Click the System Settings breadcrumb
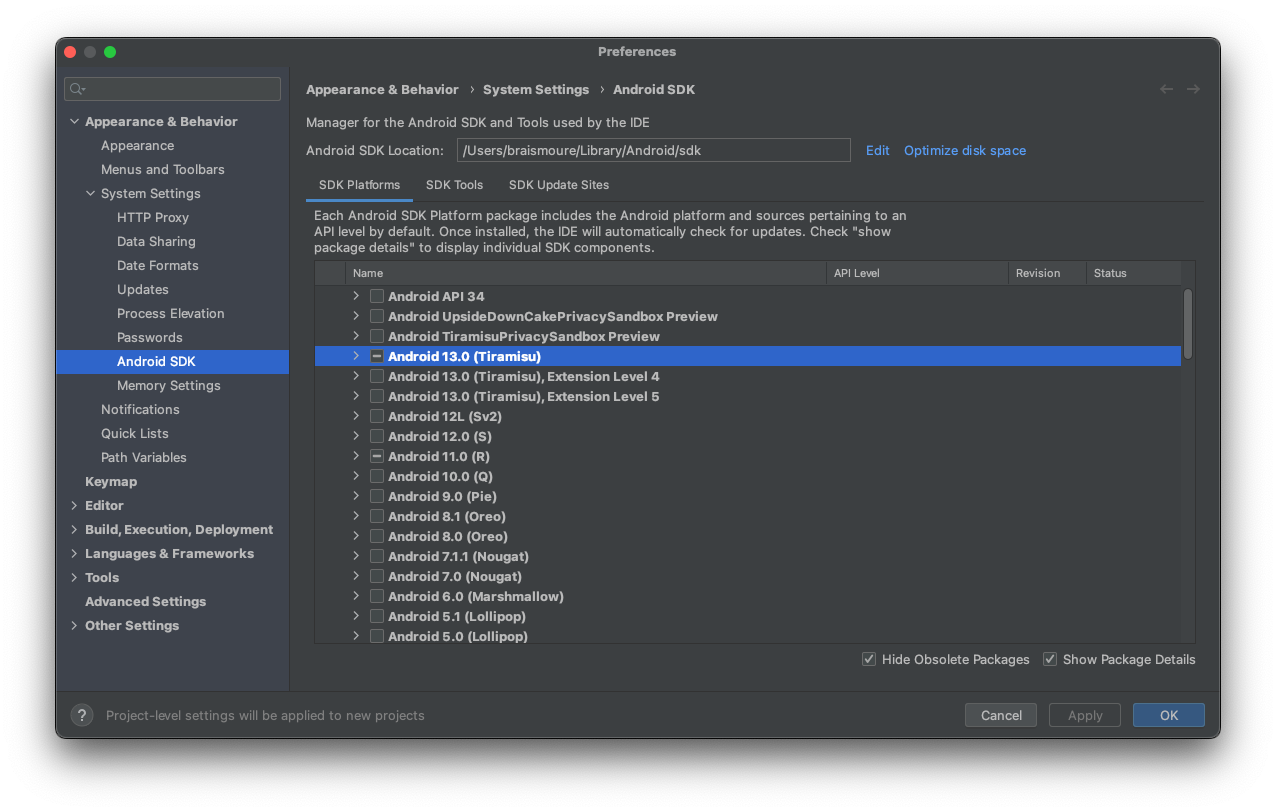 tap(536, 89)
